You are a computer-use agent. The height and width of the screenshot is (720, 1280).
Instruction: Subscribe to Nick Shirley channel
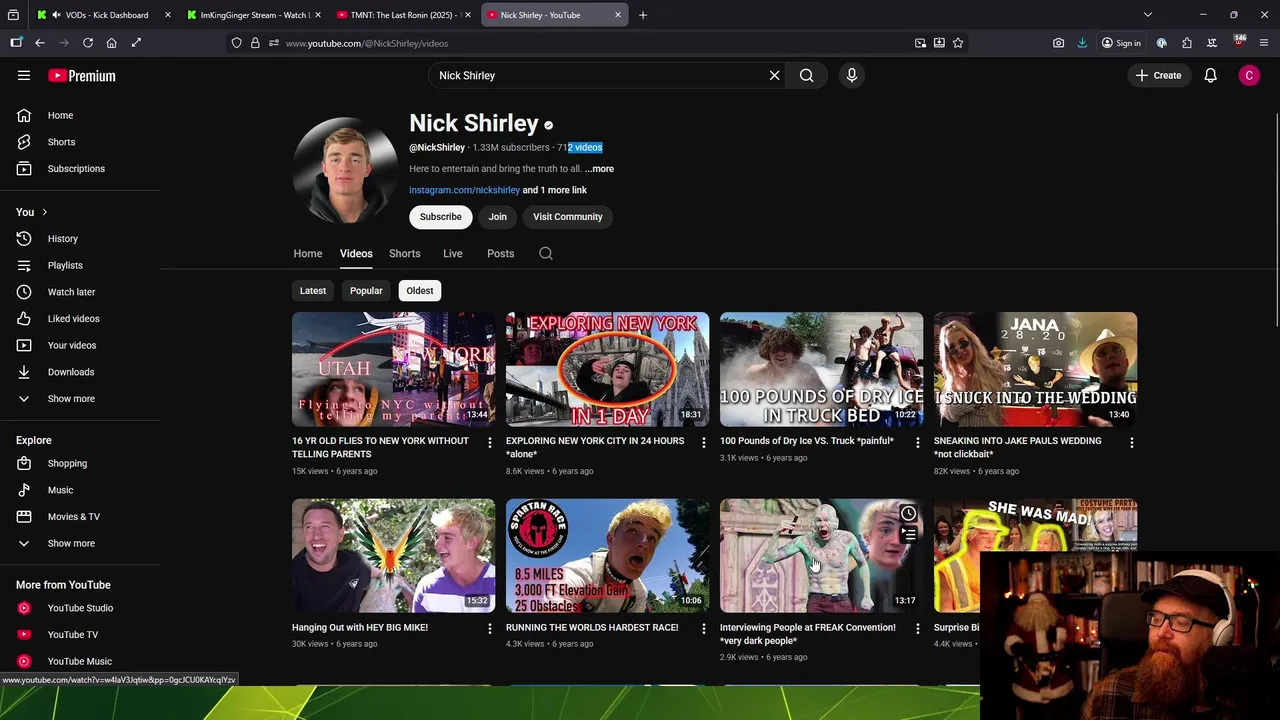[441, 216]
